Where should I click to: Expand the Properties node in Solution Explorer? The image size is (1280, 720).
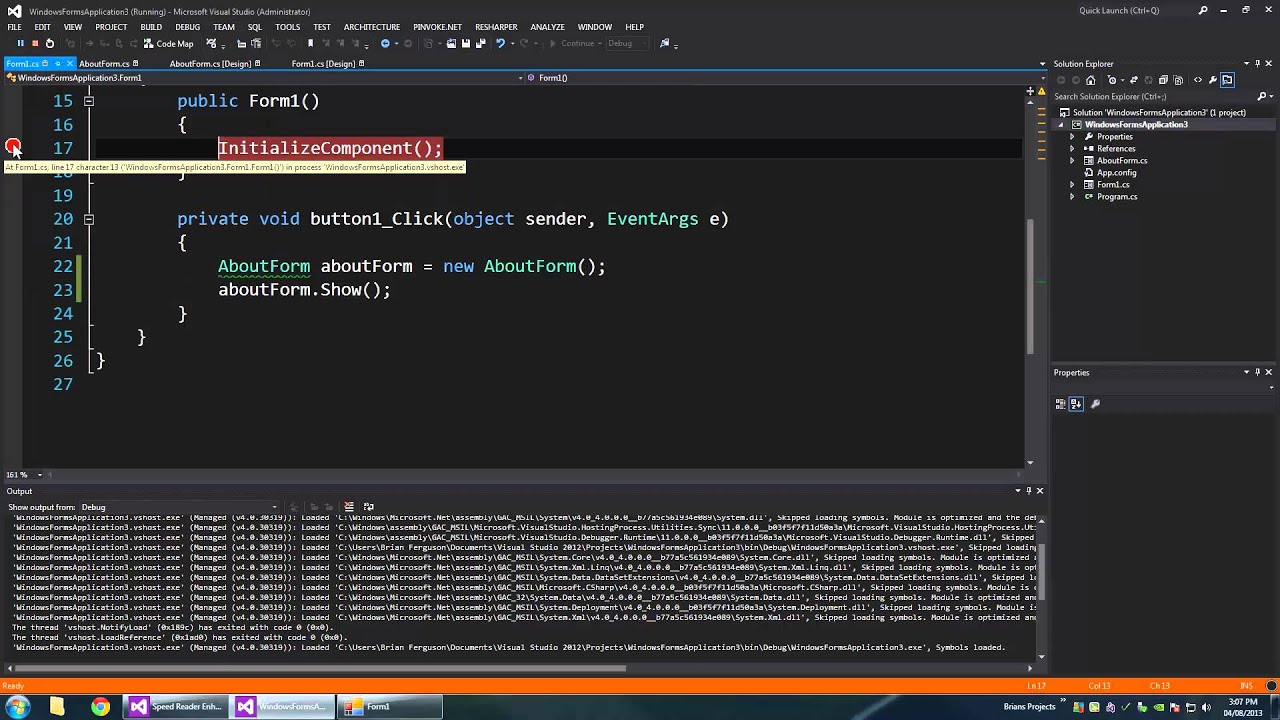(1073, 137)
